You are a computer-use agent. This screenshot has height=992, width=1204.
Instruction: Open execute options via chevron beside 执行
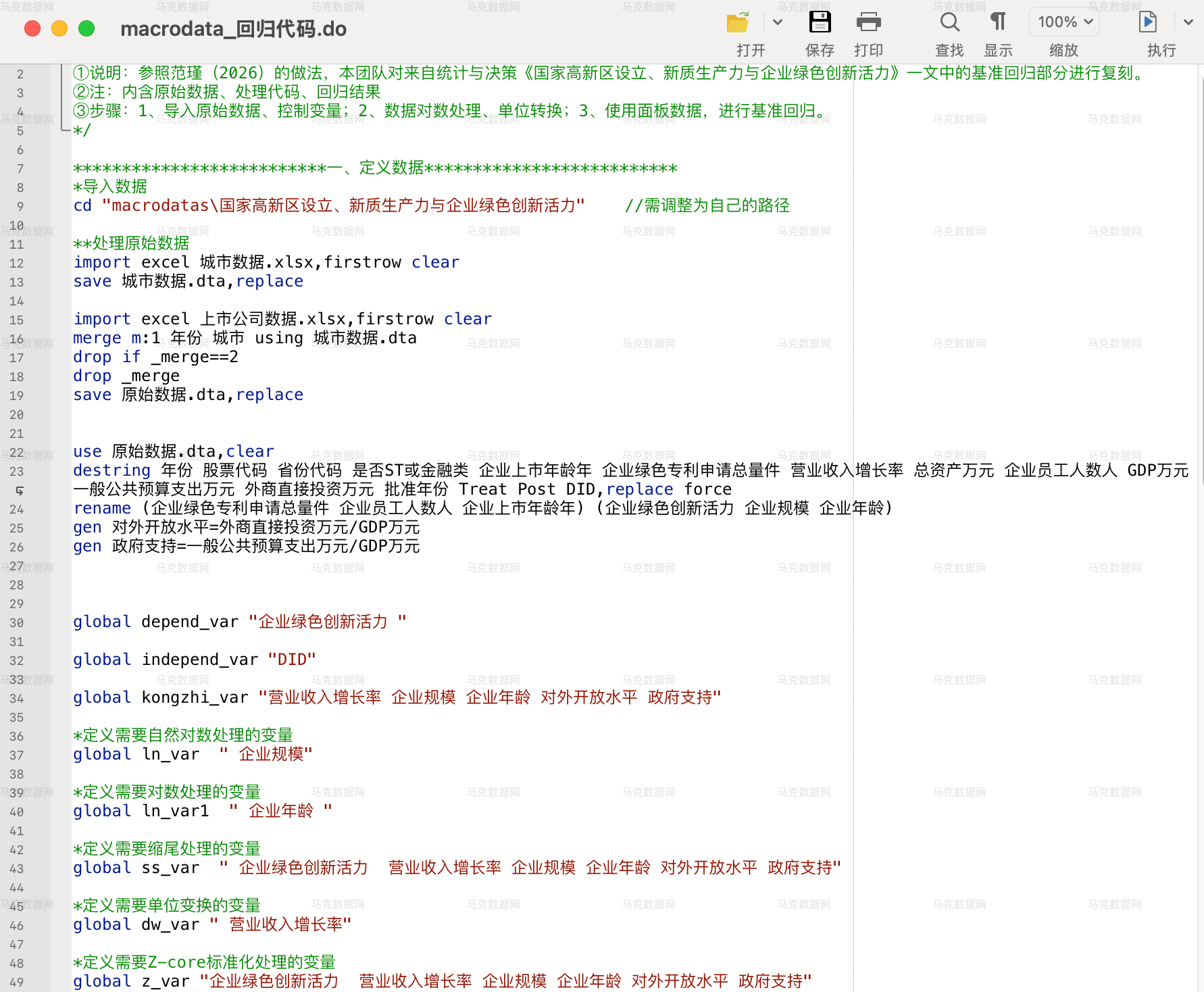click(1188, 22)
